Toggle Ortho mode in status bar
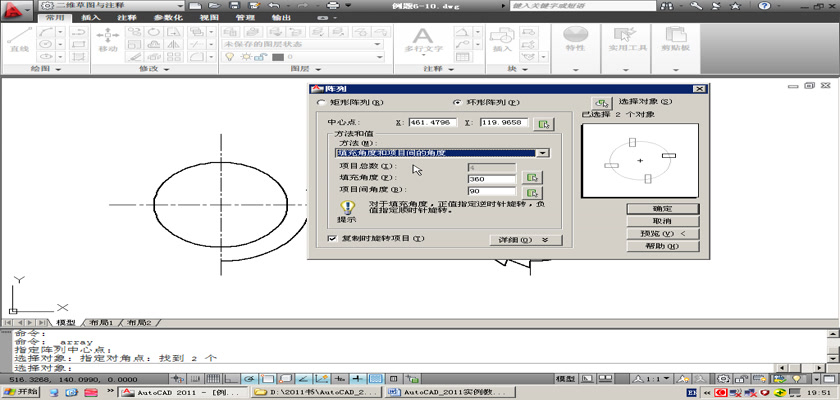Screen dimensions: 840x400 point(231,379)
